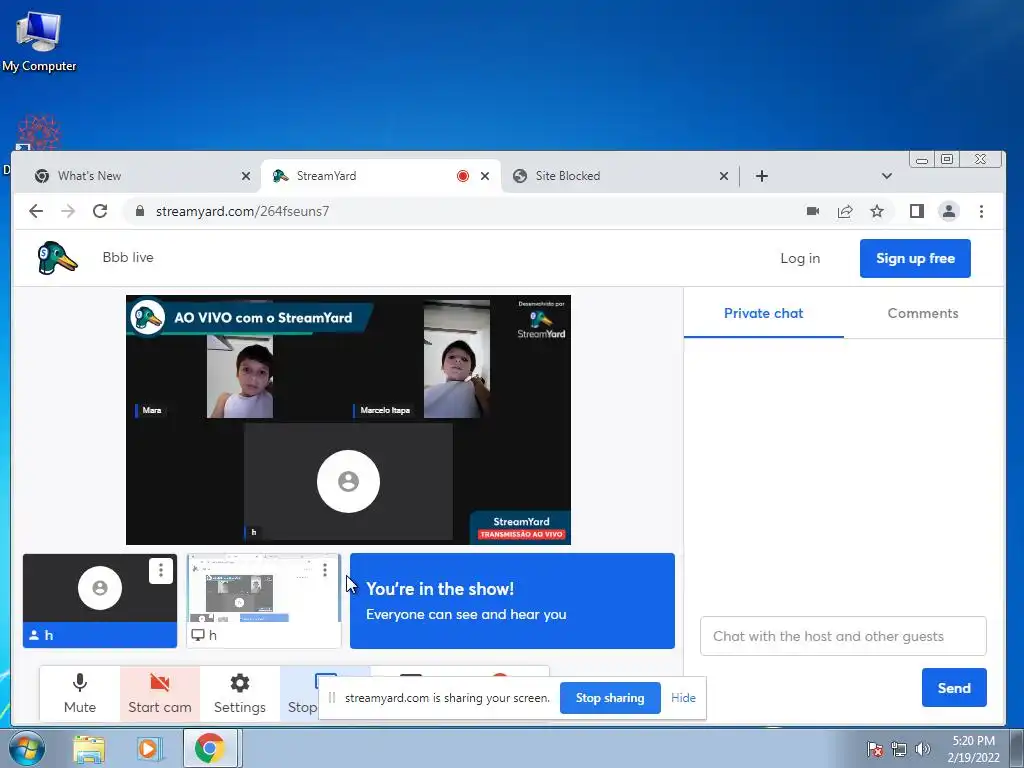Go back in Chrome
This screenshot has width=1024, height=768.
(36, 211)
